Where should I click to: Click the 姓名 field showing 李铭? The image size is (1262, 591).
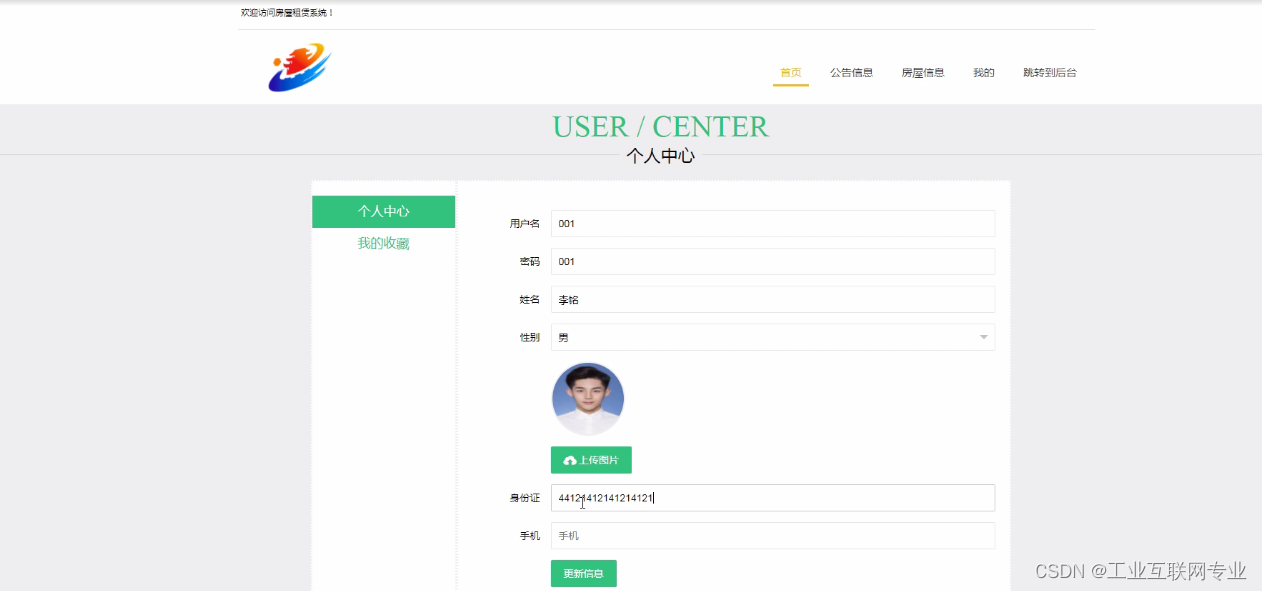770,299
